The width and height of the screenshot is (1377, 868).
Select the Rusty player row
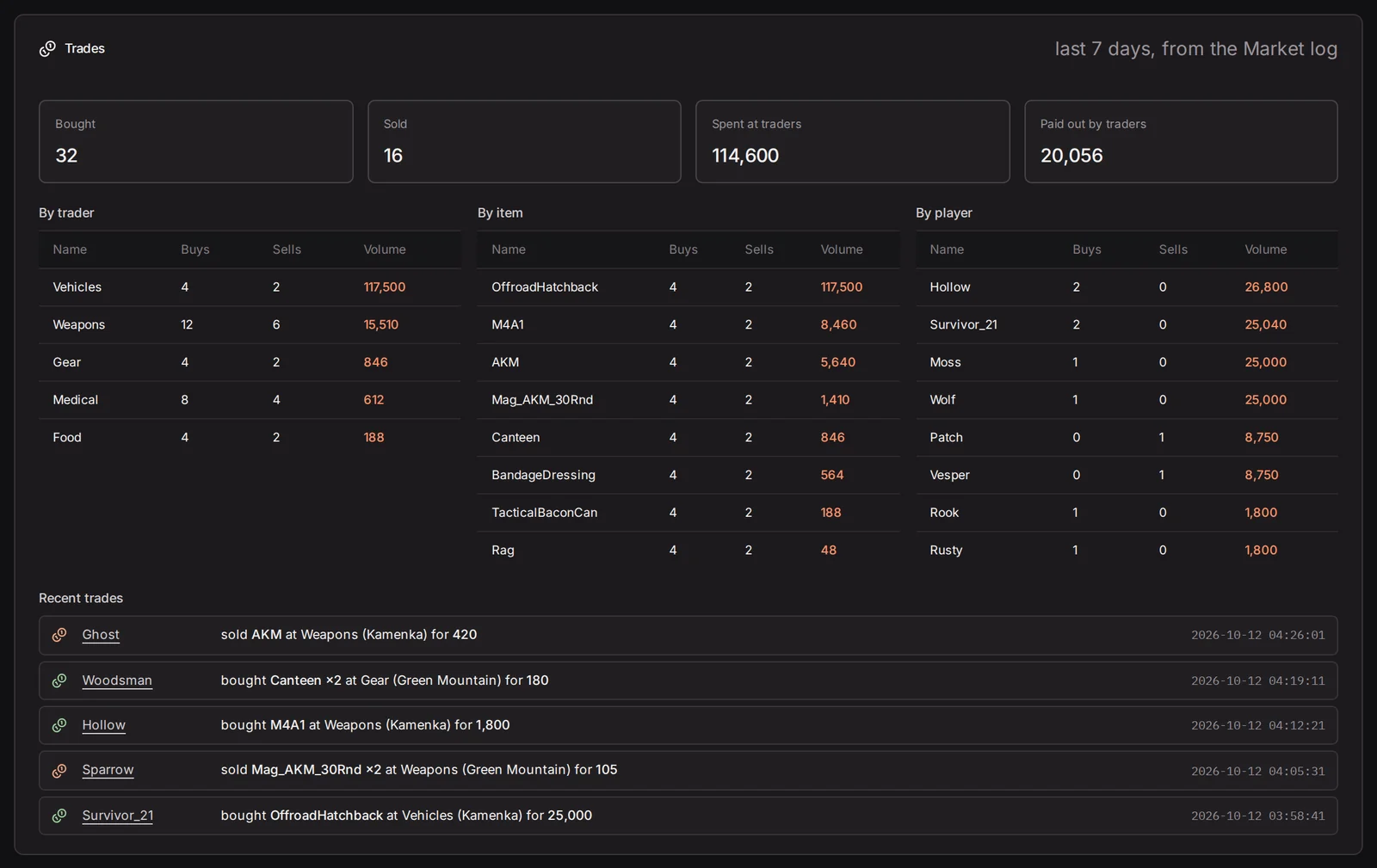click(x=1127, y=551)
